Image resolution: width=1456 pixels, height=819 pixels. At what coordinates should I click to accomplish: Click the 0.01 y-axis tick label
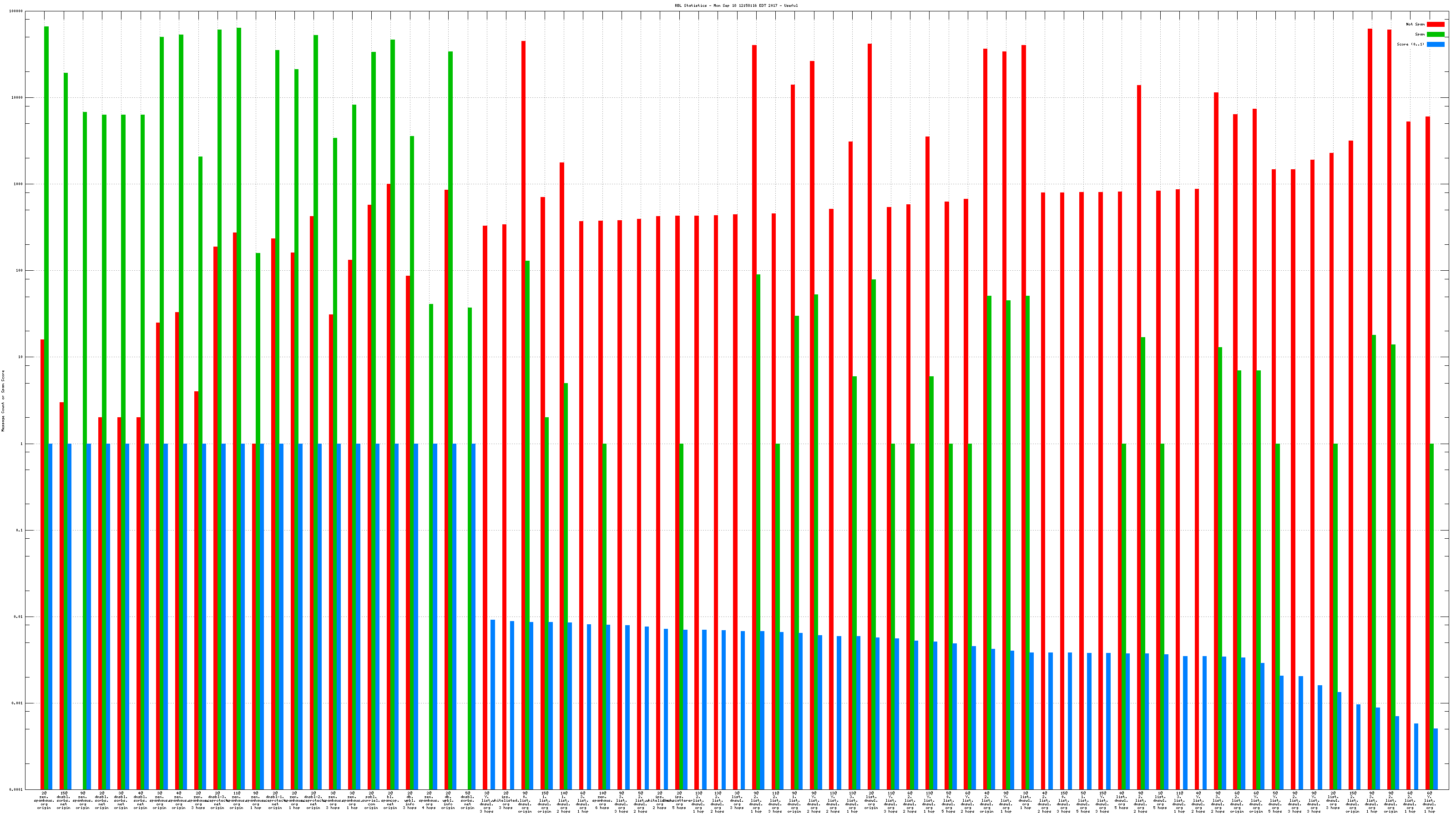pos(18,617)
